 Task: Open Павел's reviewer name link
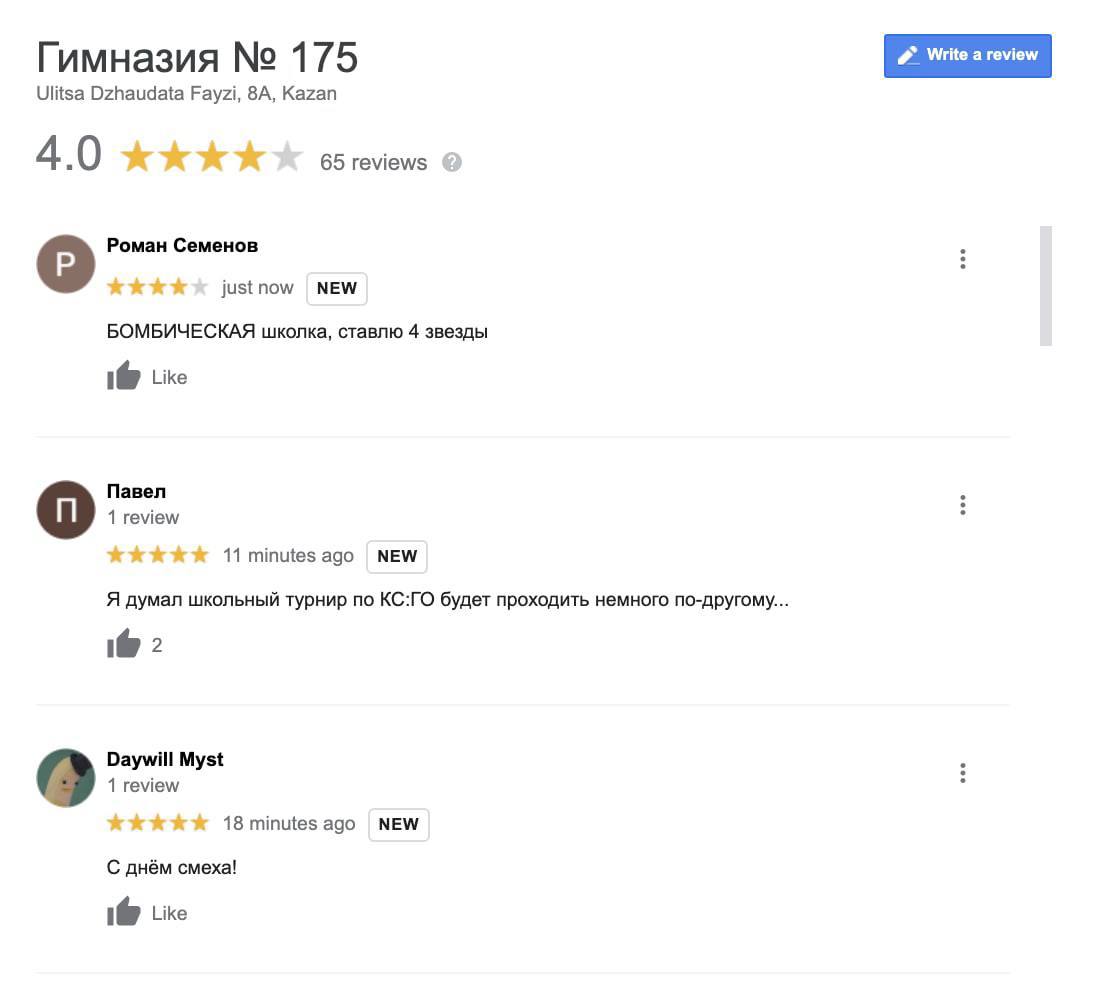(136, 492)
